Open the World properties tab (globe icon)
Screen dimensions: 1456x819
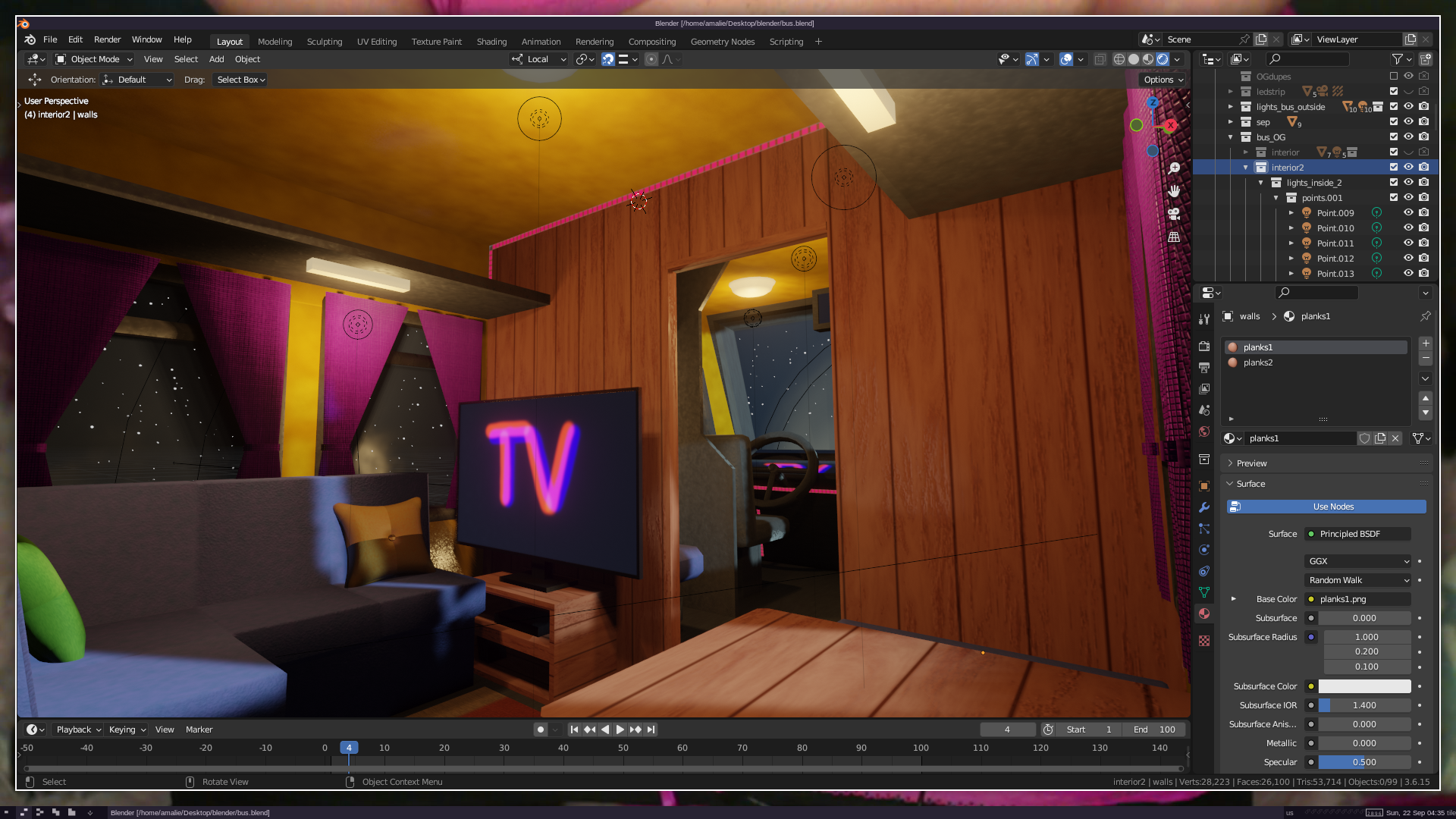point(1204,431)
